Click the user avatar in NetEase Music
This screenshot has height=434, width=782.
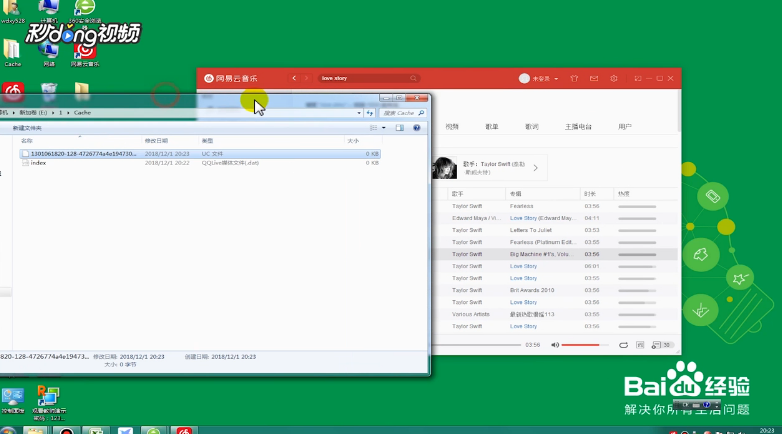[x=524, y=78]
